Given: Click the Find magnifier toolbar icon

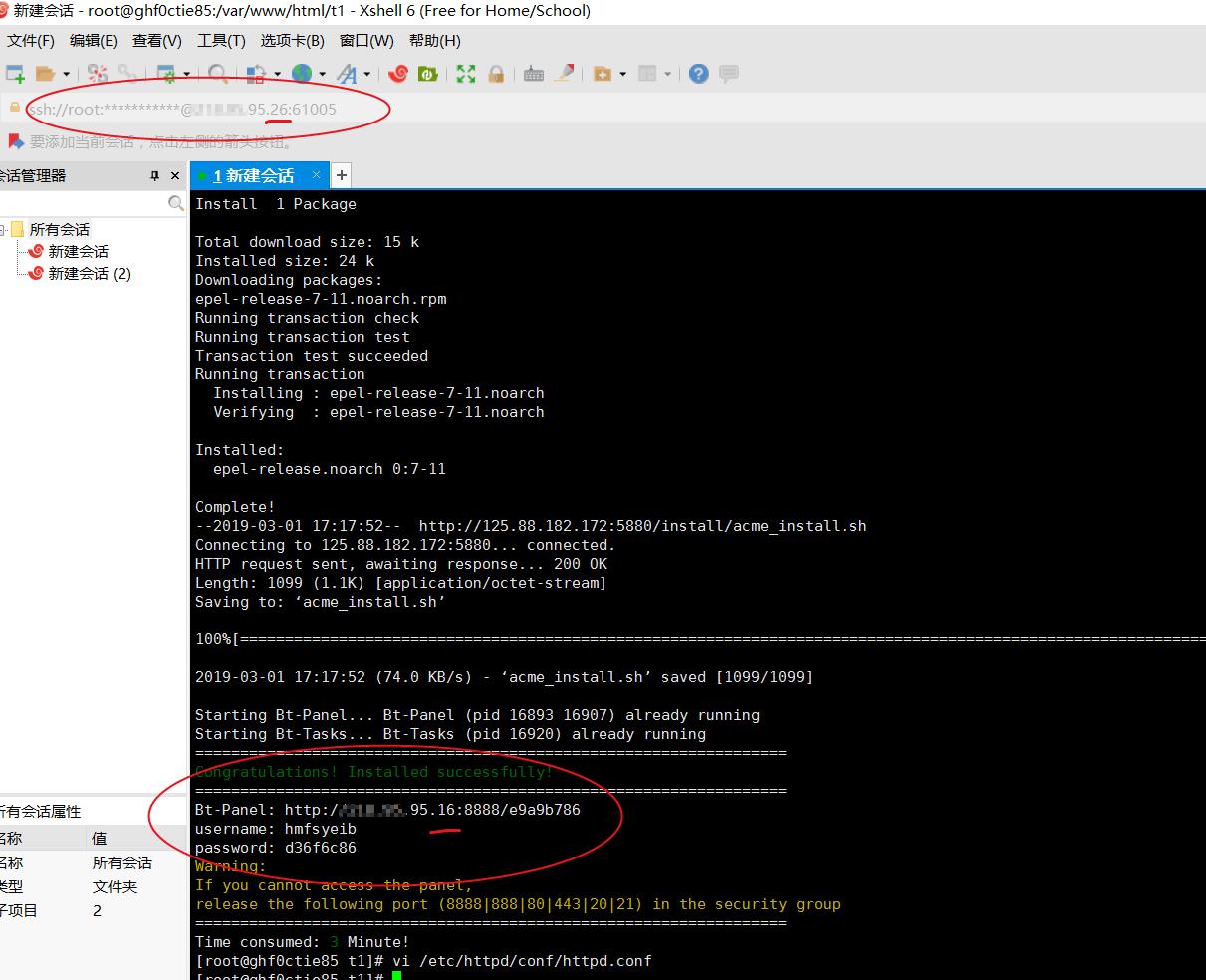Looking at the screenshot, I should [218, 74].
